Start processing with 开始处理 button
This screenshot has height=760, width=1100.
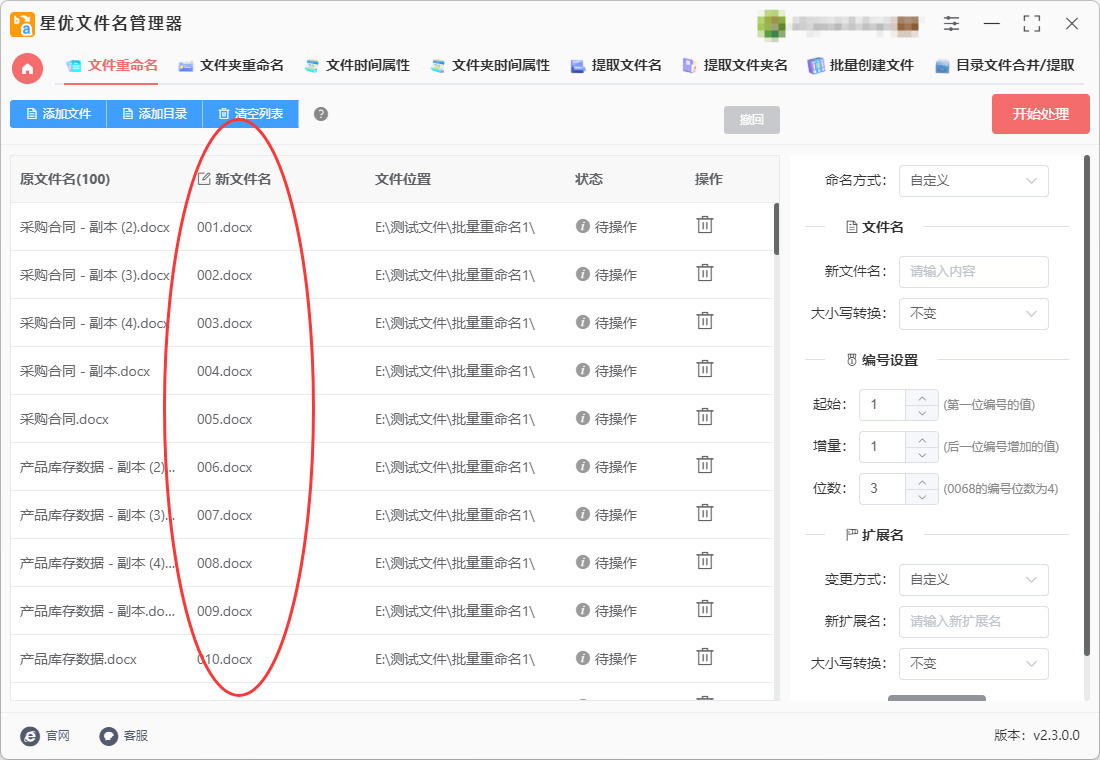[1040, 114]
